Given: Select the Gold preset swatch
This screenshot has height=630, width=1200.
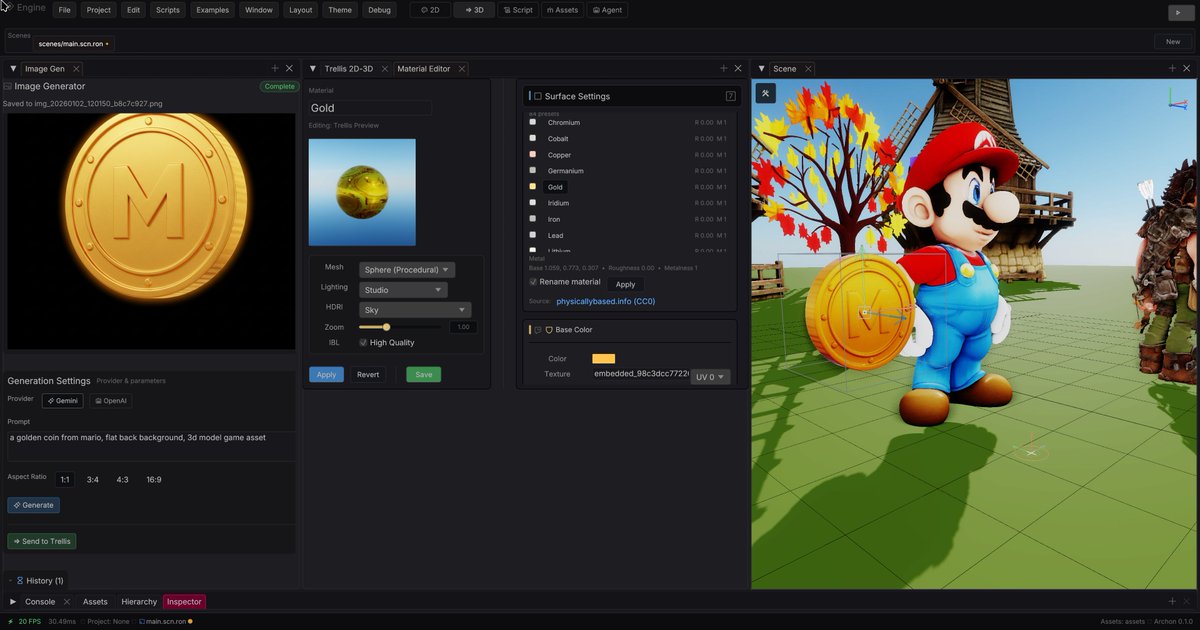Looking at the screenshot, I should pos(533,187).
